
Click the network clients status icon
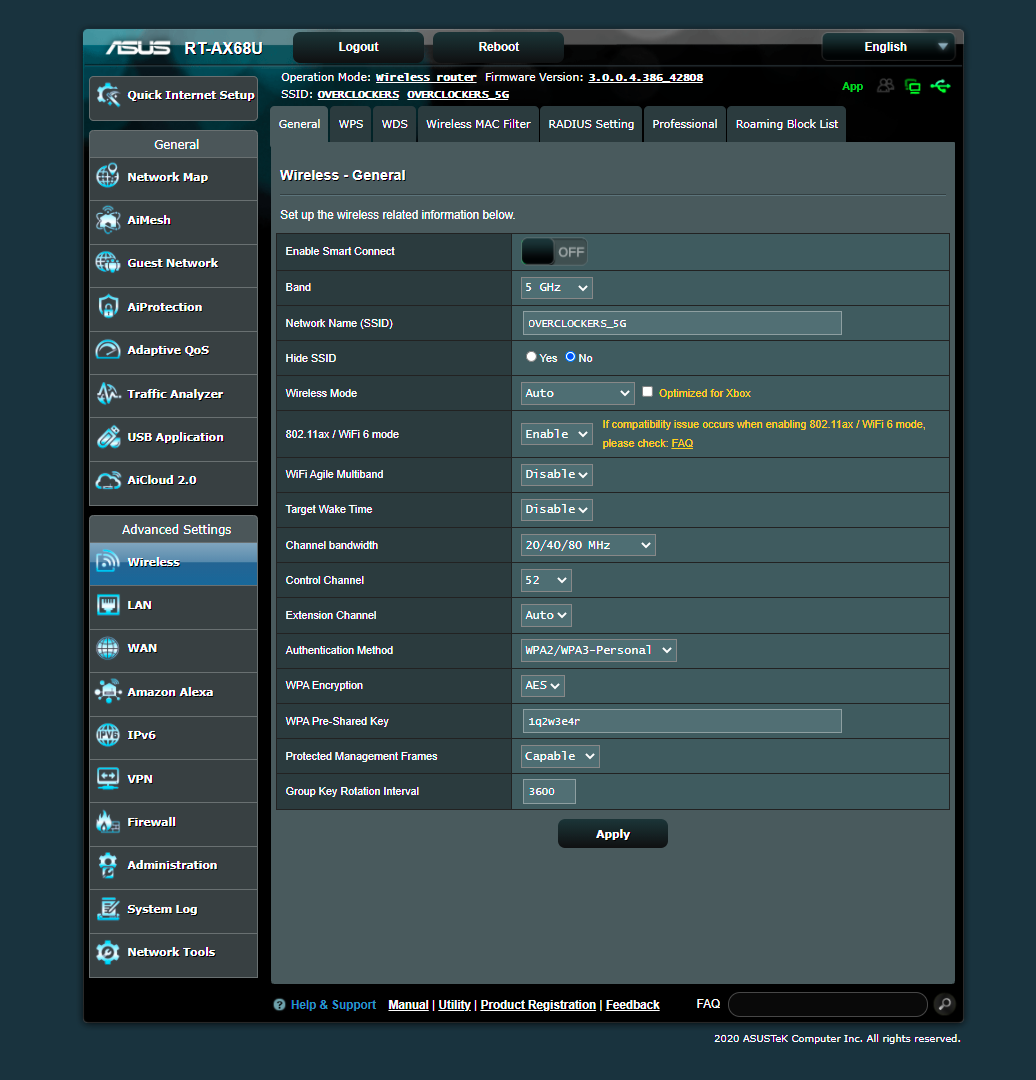(x=913, y=86)
